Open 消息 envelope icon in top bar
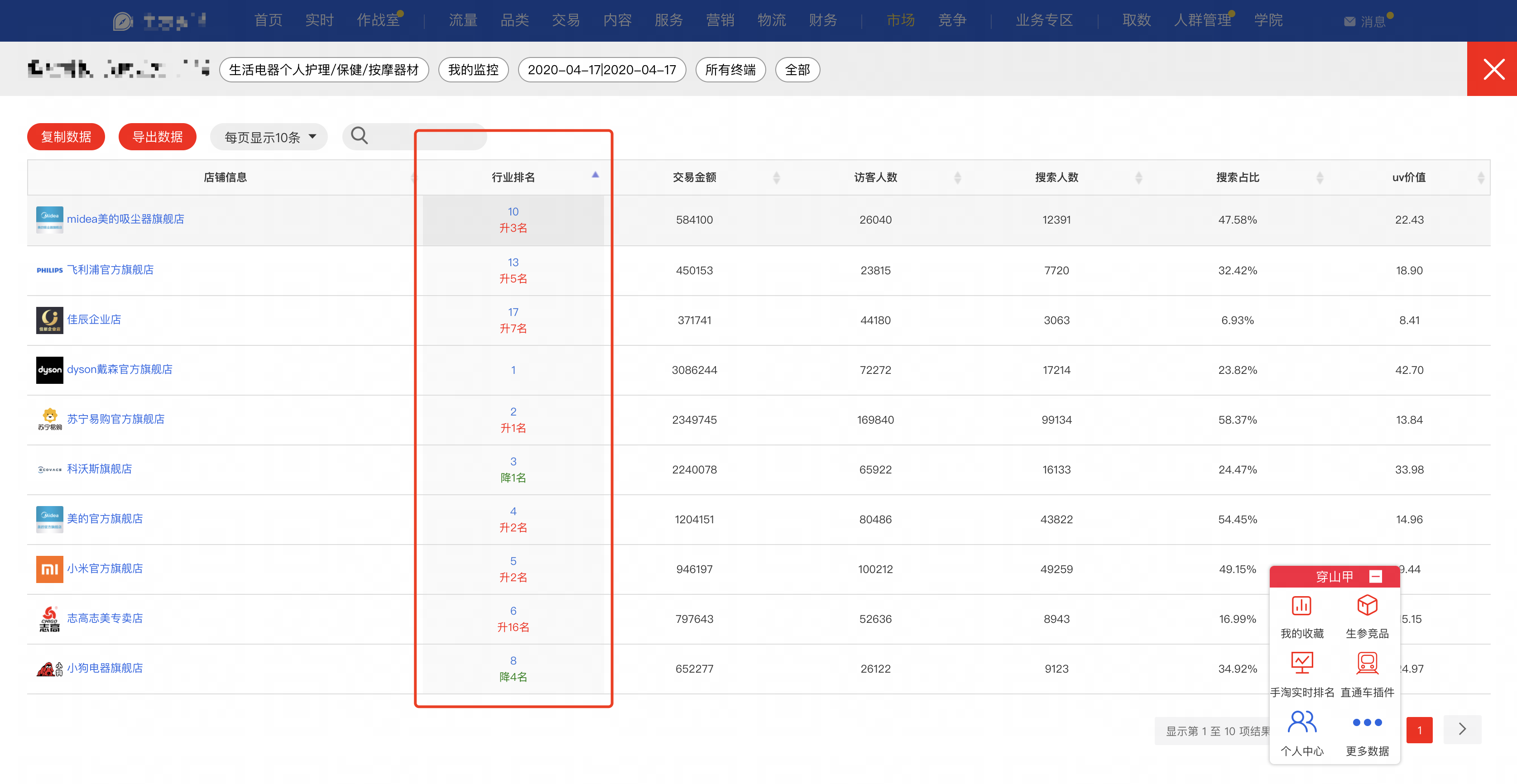This screenshot has width=1517, height=784. coord(1349,22)
